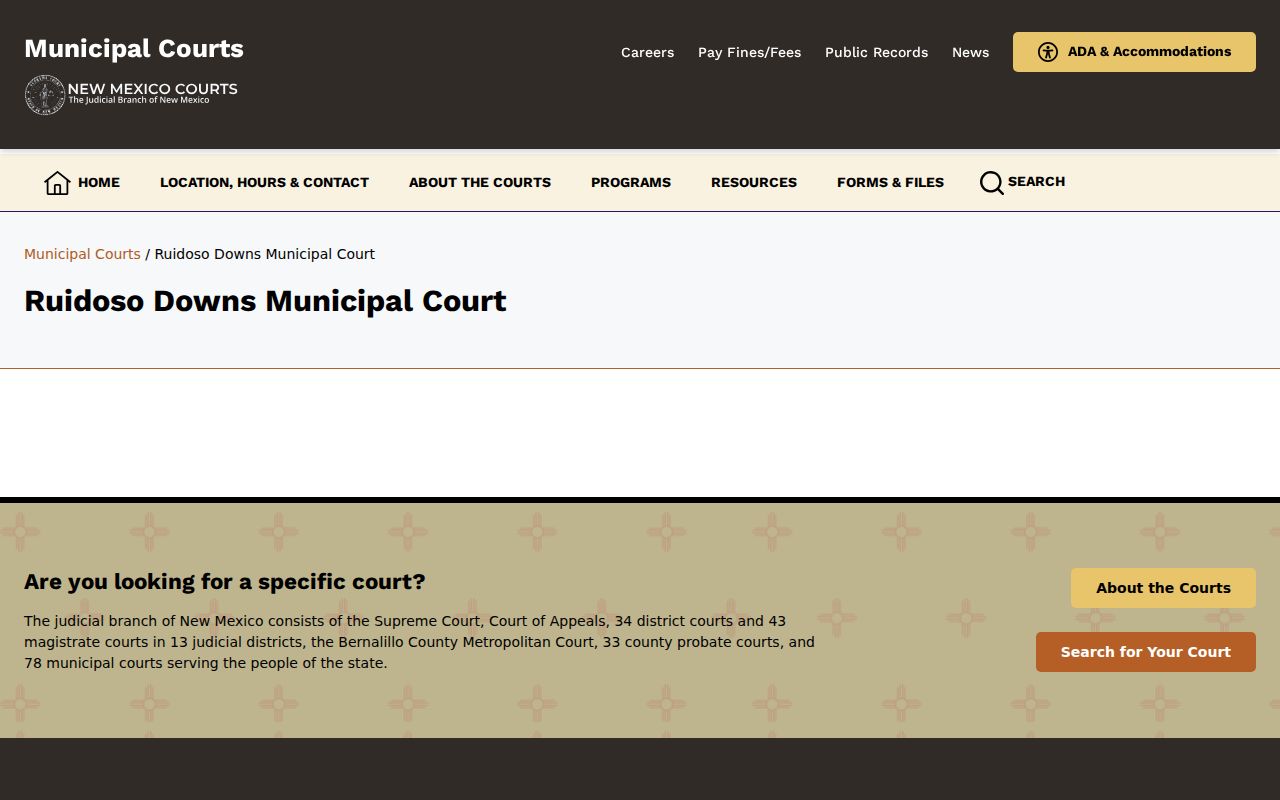Click the New Mexico Courts logo text
This screenshot has height=800, width=1280.
[x=152, y=92]
